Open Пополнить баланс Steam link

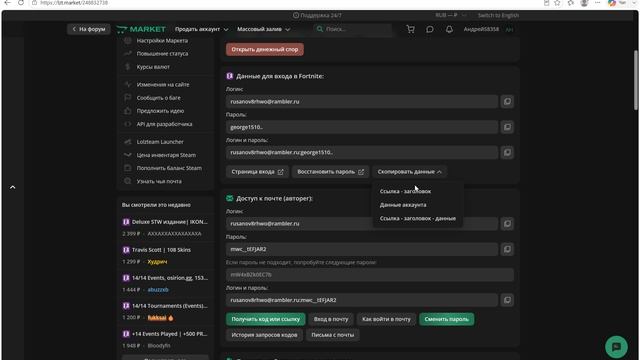[169, 168]
